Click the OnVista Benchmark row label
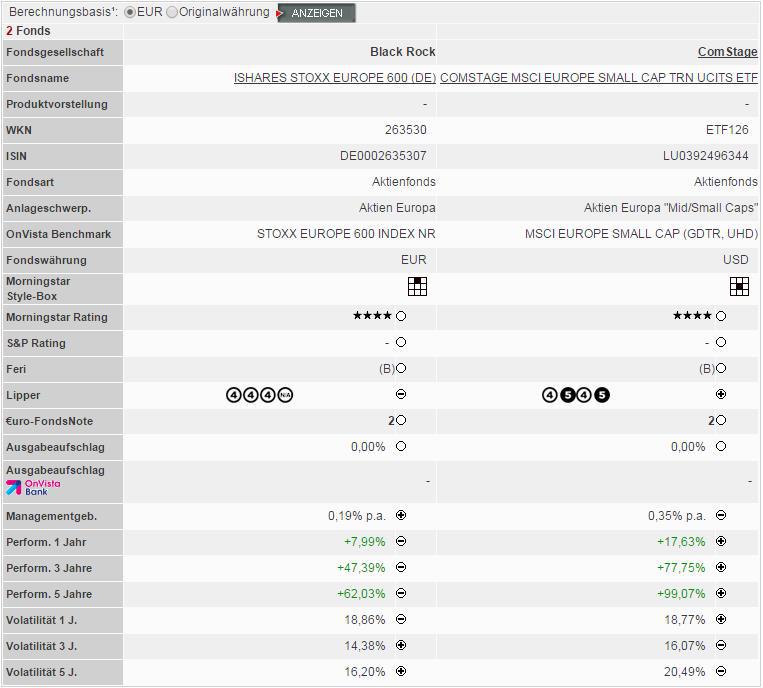The width and height of the screenshot is (763, 688). [x=58, y=234]
